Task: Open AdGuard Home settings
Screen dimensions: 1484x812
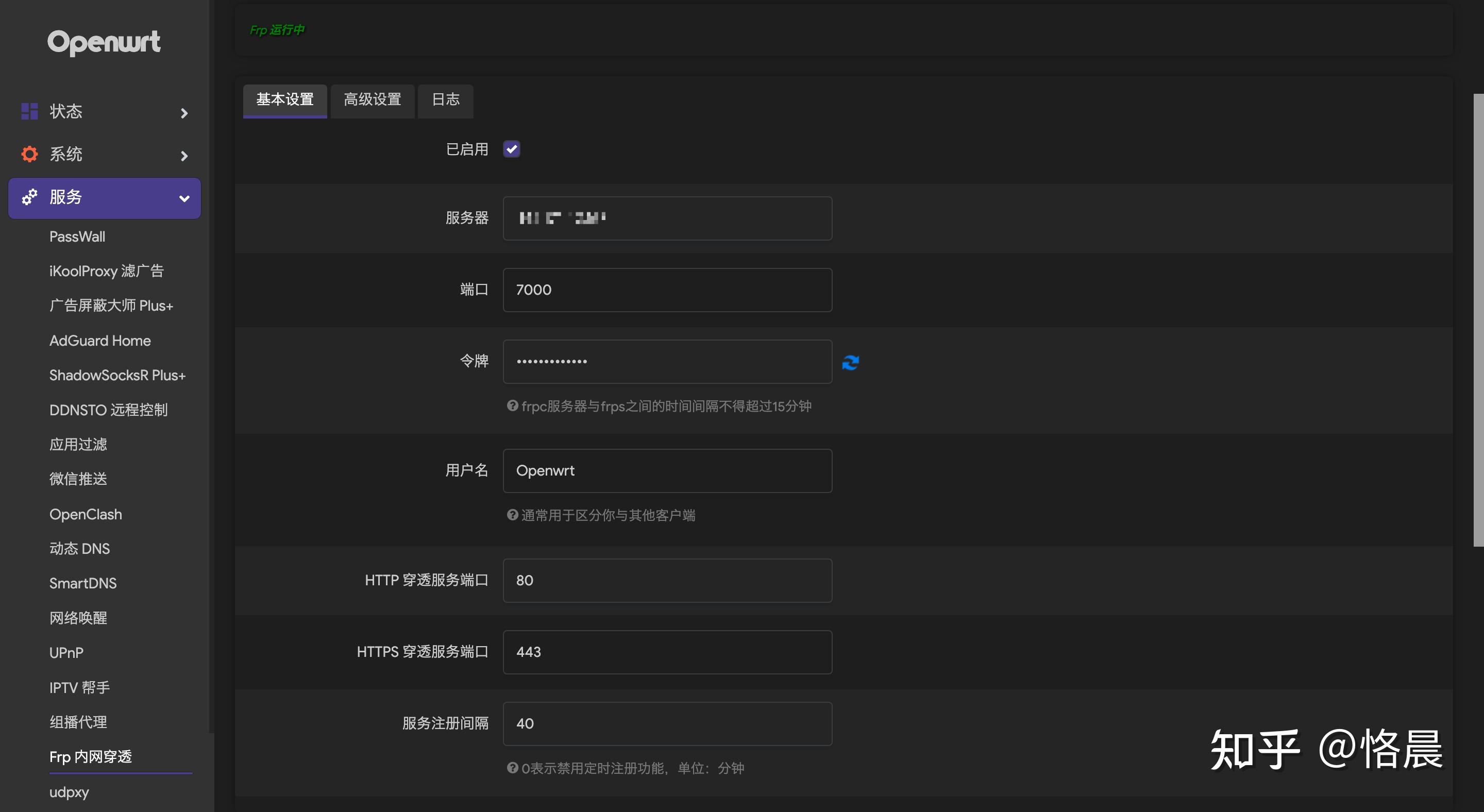Action: coord(99,341)
